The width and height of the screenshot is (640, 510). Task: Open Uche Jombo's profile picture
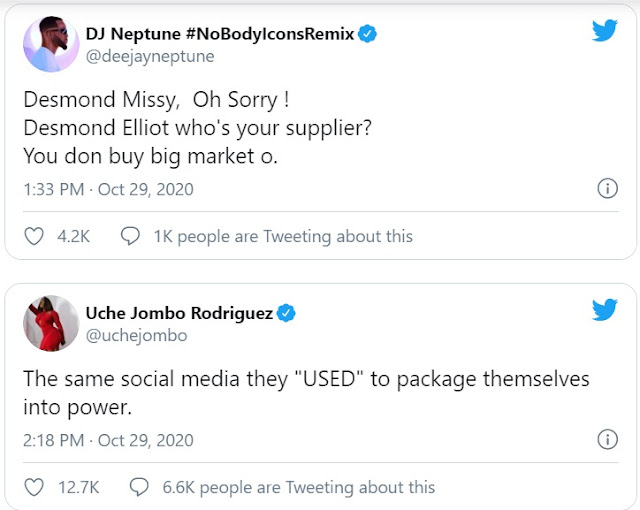pyautogui.click(x=51, y=323)
